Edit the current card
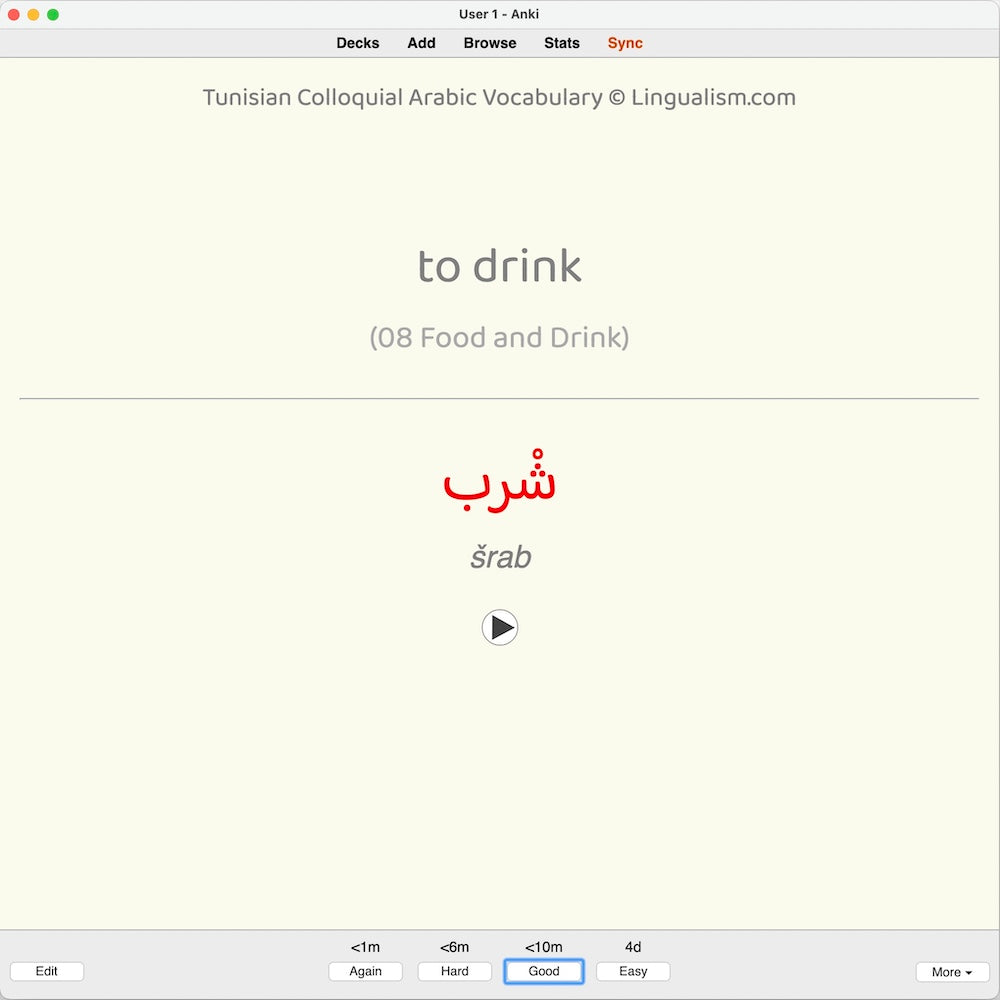The width and height of the screenshot is (1000, 1000). coord(46,971)
